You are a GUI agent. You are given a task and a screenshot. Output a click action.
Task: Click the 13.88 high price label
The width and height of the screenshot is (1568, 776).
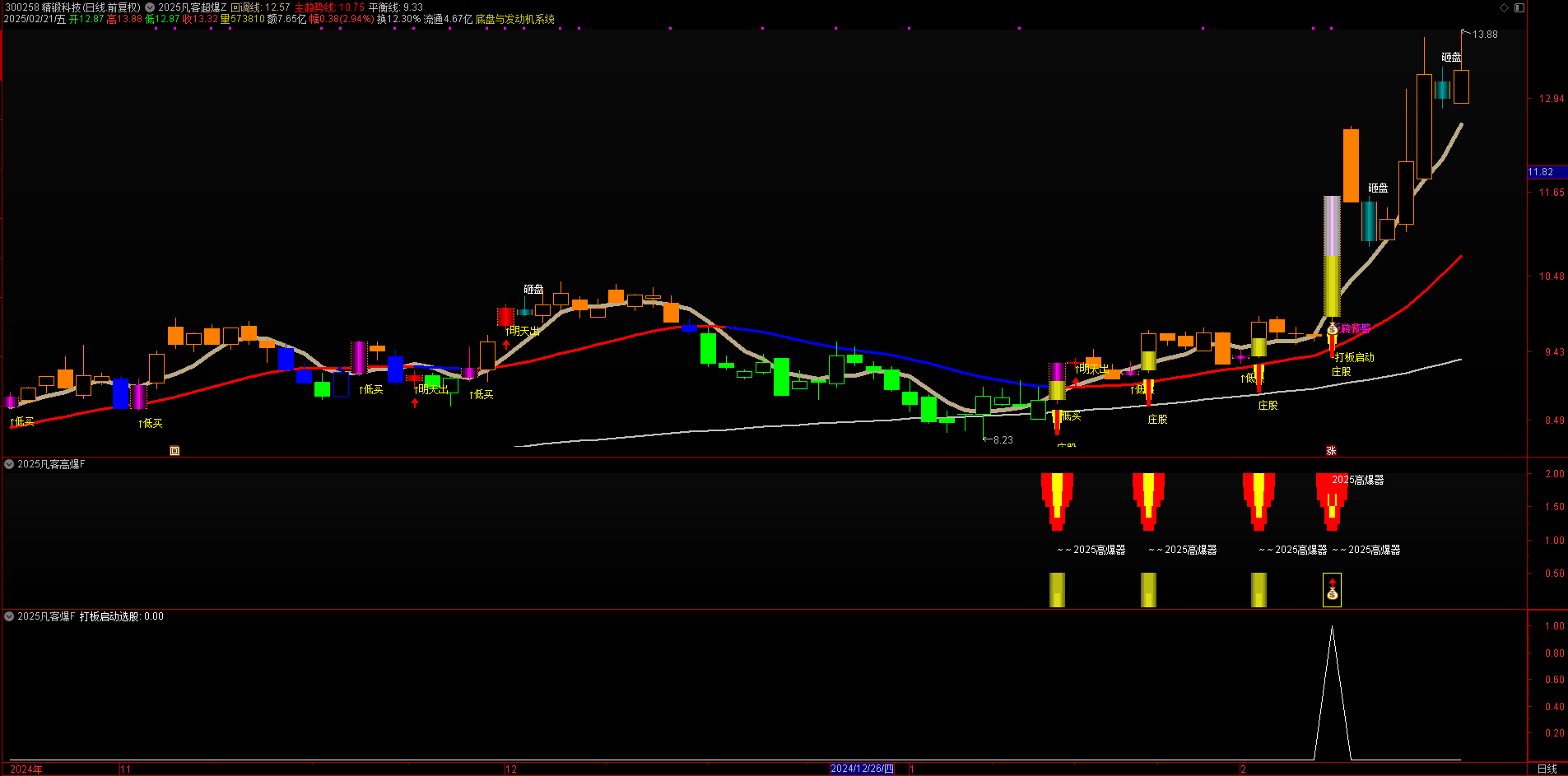[x=1485, y=35]
